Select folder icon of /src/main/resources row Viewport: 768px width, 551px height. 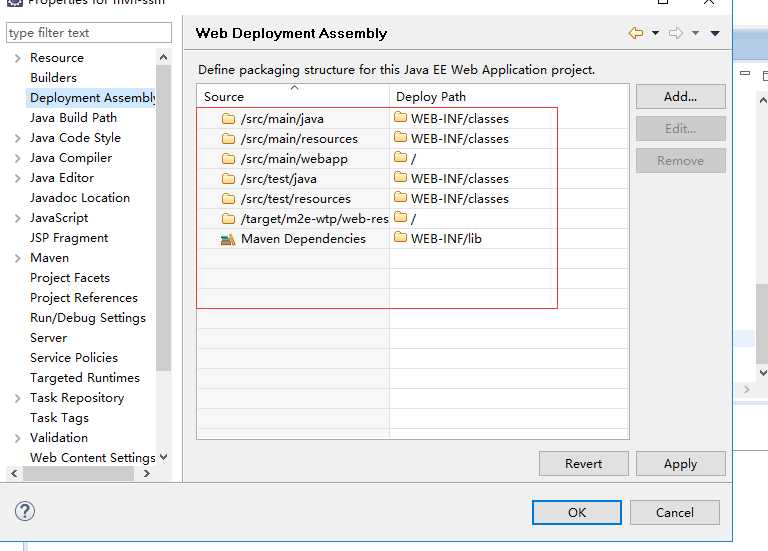pyautogui.click(x=228, y=139)
